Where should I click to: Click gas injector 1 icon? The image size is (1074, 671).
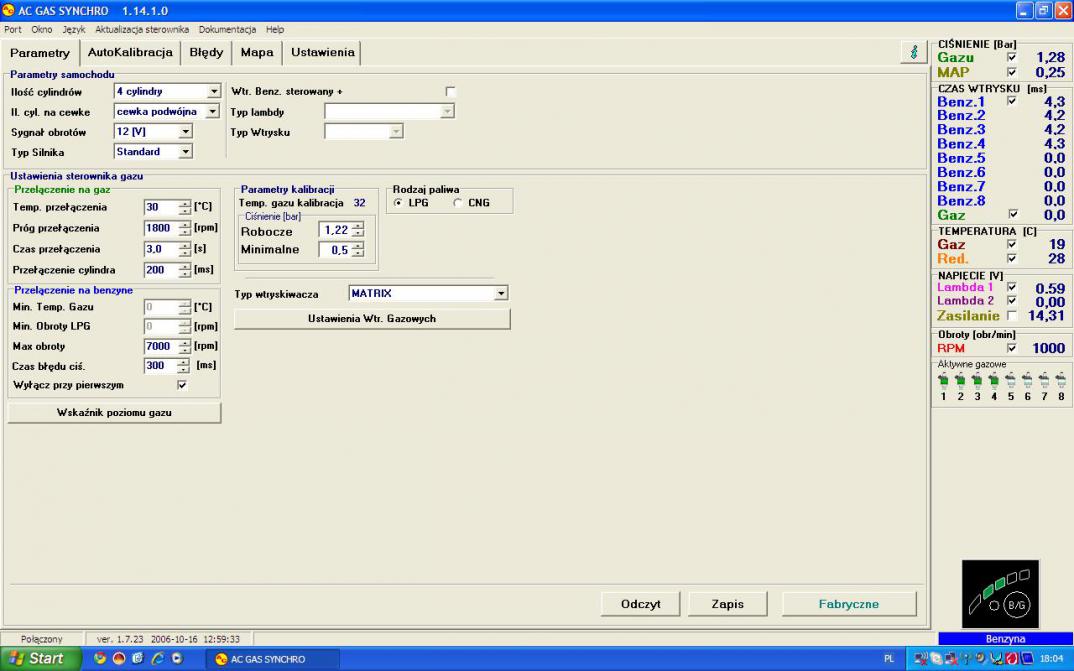click(x=943, y=381)
